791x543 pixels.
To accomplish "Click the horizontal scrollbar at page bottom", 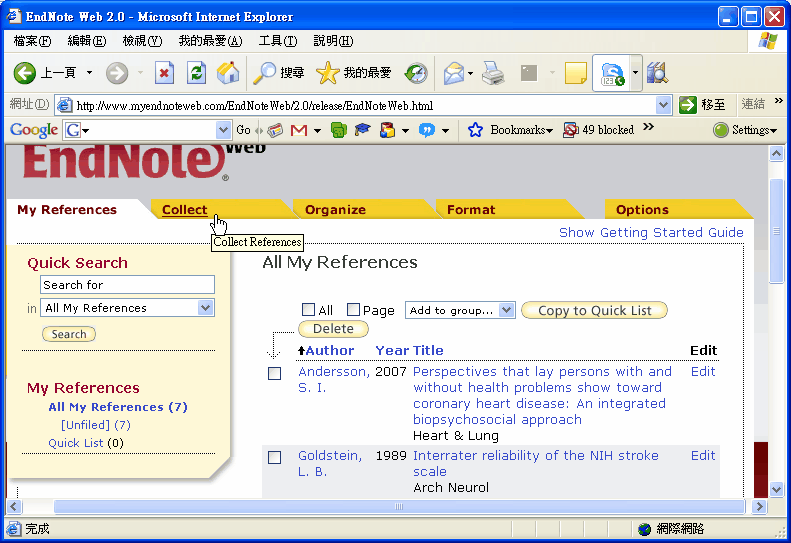I will [x=398, y=507].
